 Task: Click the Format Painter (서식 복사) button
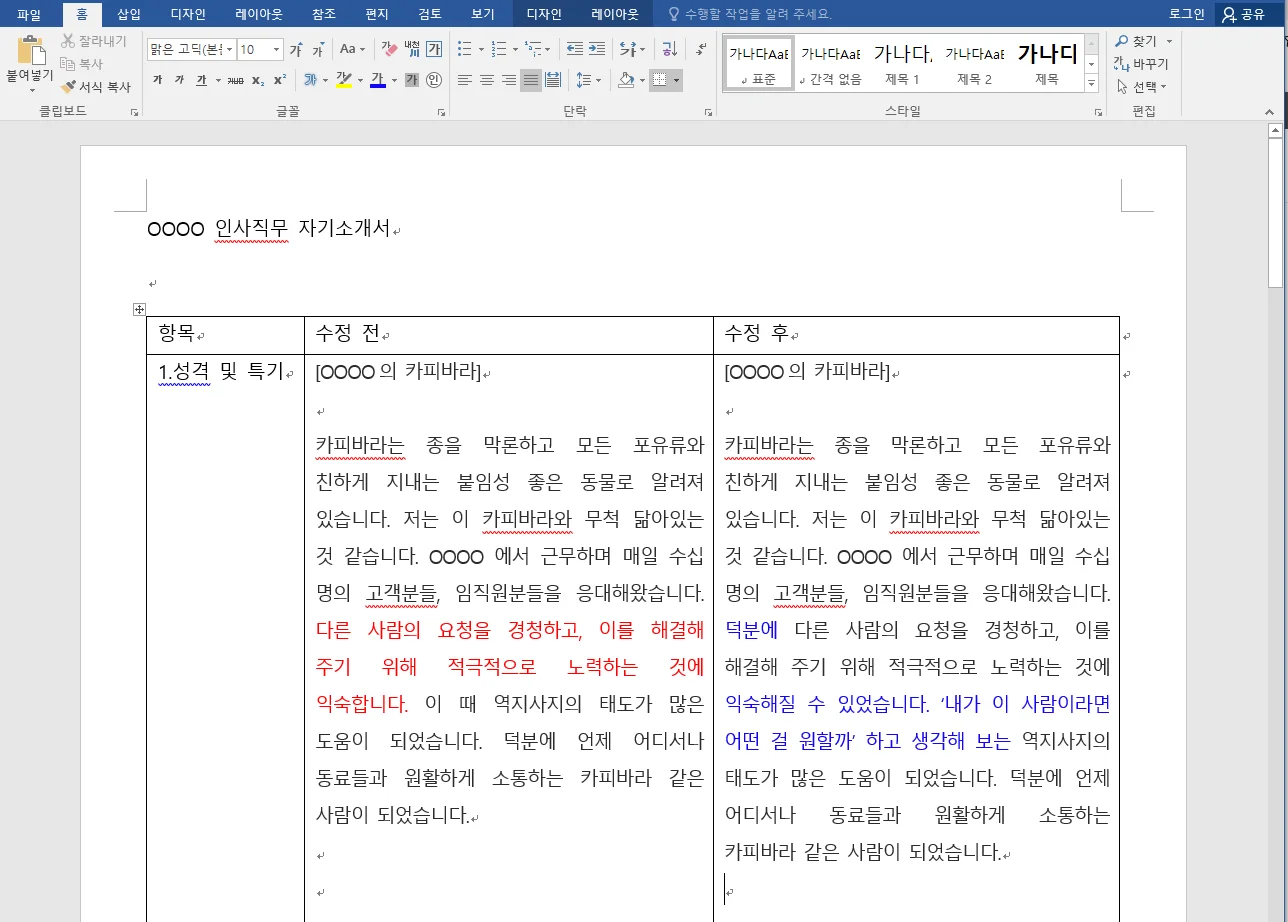96,87
